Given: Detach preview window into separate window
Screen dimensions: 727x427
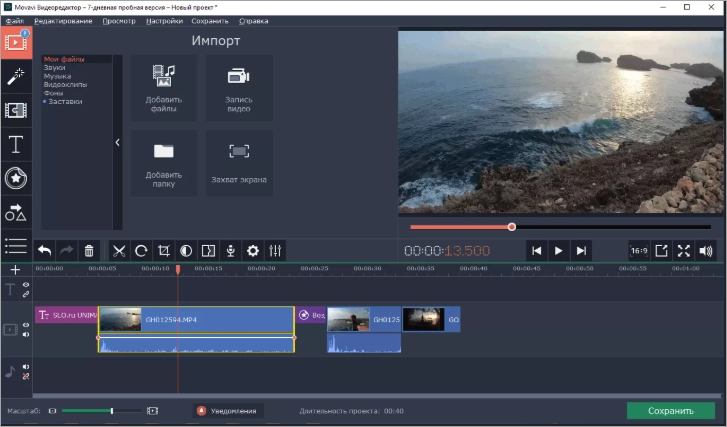Looking at the screenshot, I should tap(662, 251).
